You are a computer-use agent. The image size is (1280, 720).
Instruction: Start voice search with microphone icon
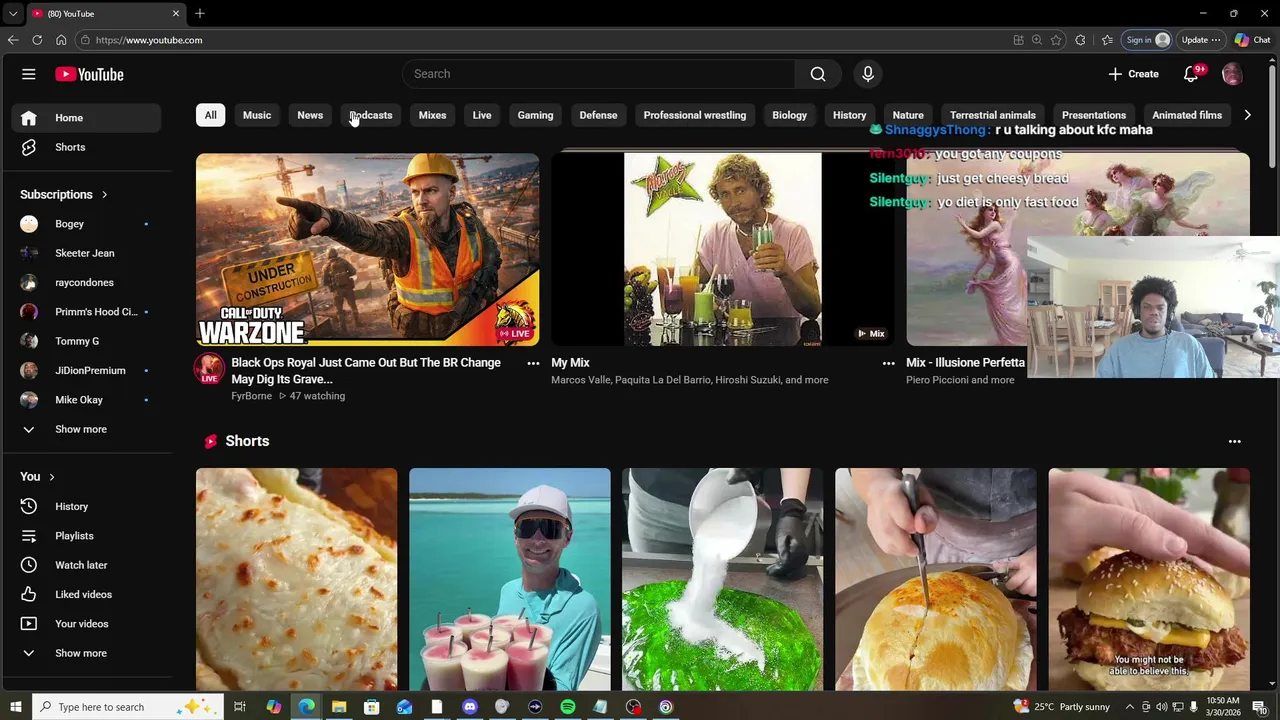click(x=868, y=74)
